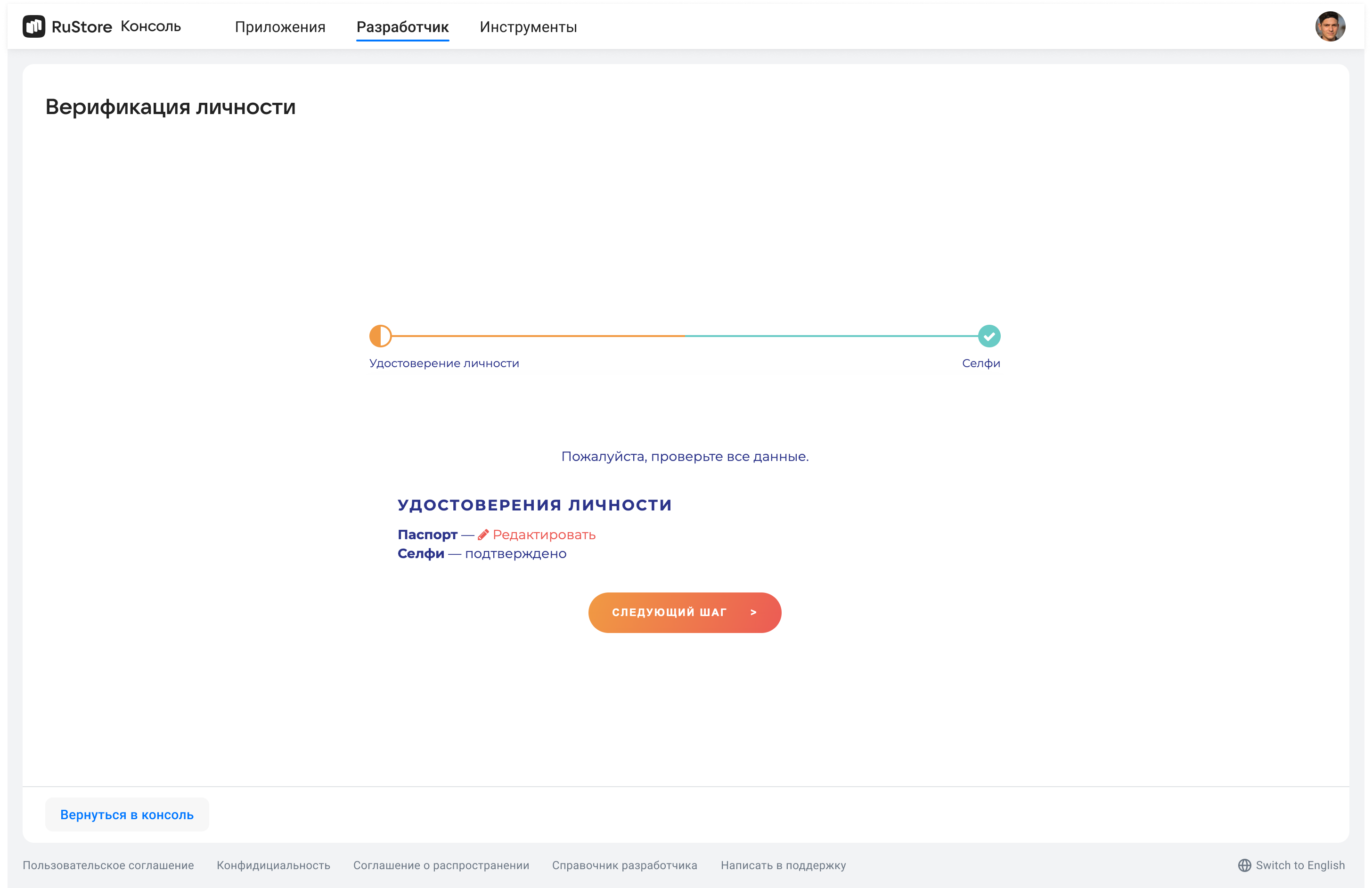
Task: Switch to the Инструменты tab
Action: pos(528,27)
